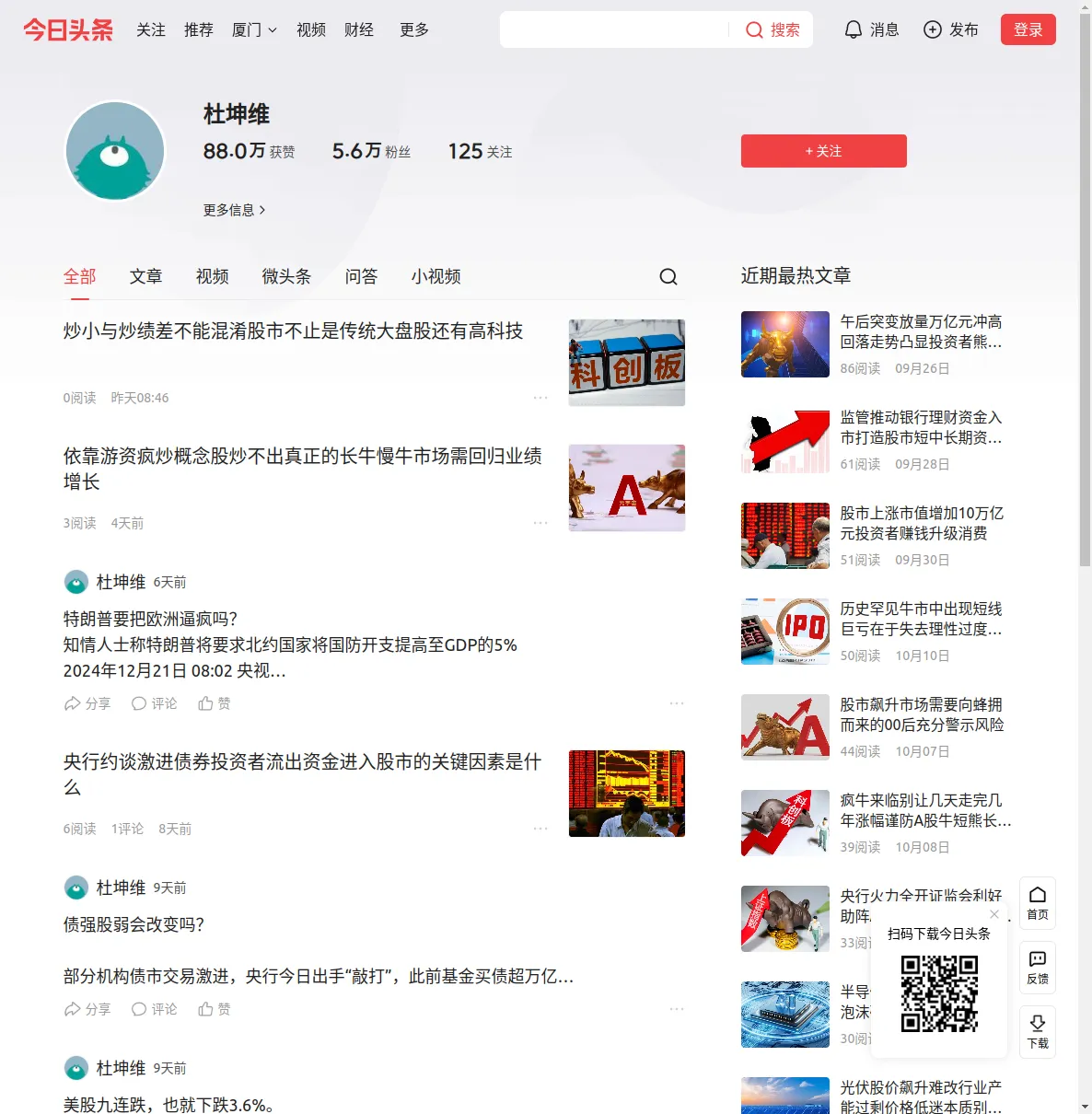Open the 特朗普要把欧洲逼疯吗 post text

[290, 644]
